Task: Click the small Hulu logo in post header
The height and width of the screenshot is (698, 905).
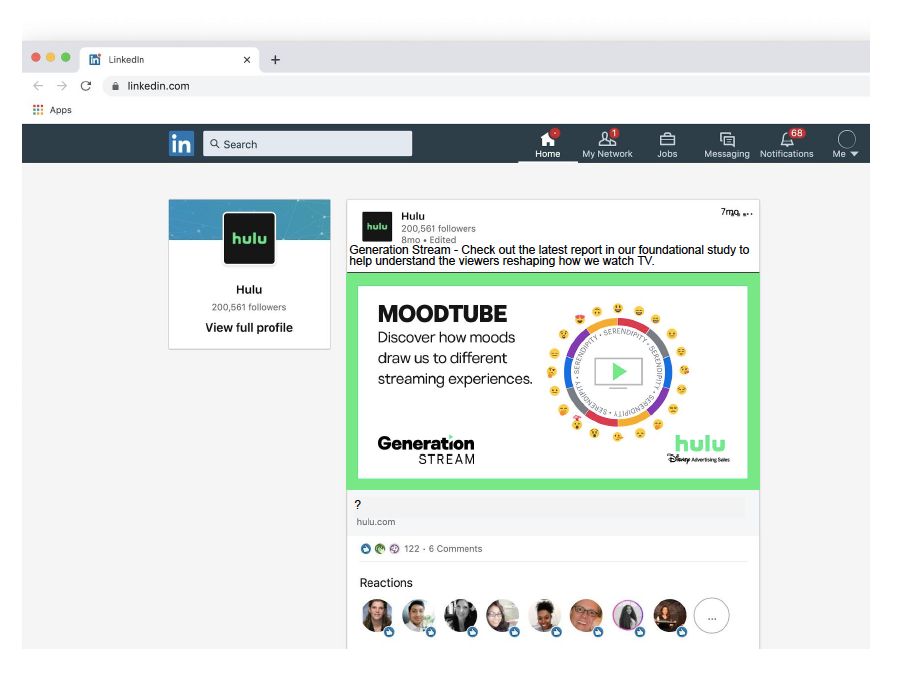Action: [x=377, y=226]
